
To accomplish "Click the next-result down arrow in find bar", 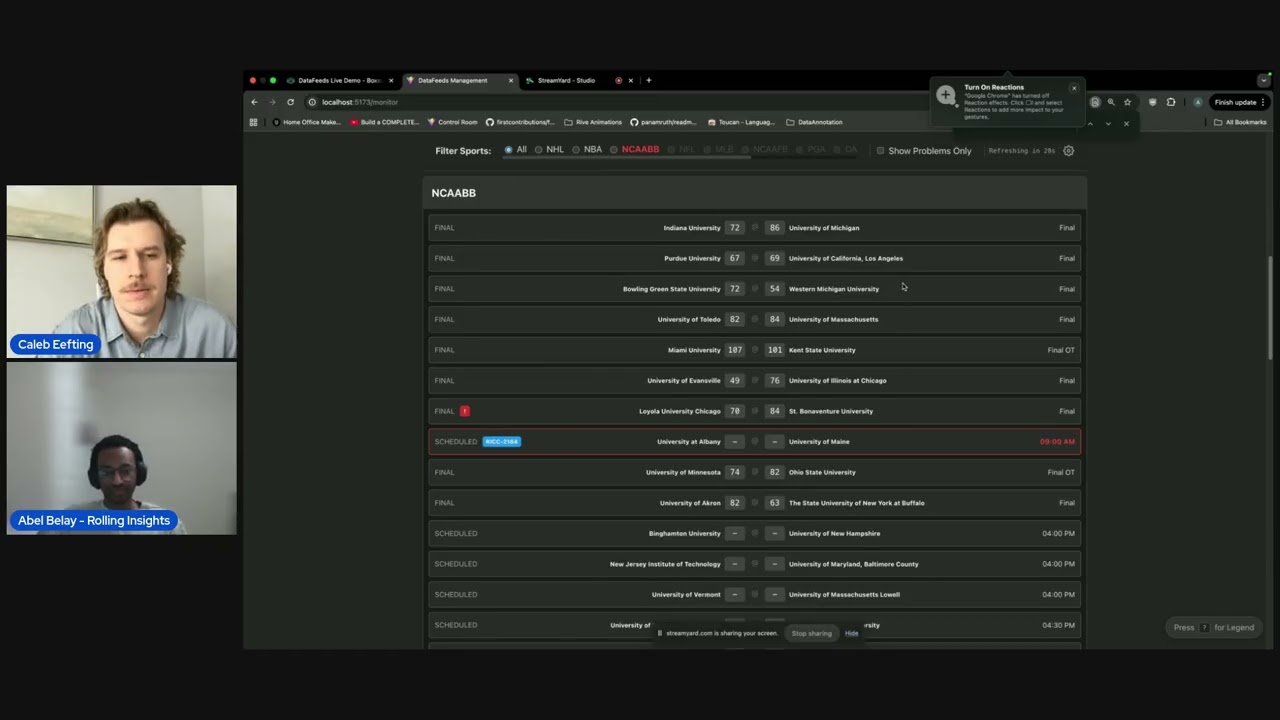I will pyautogui.click(x=1108, y=124).
